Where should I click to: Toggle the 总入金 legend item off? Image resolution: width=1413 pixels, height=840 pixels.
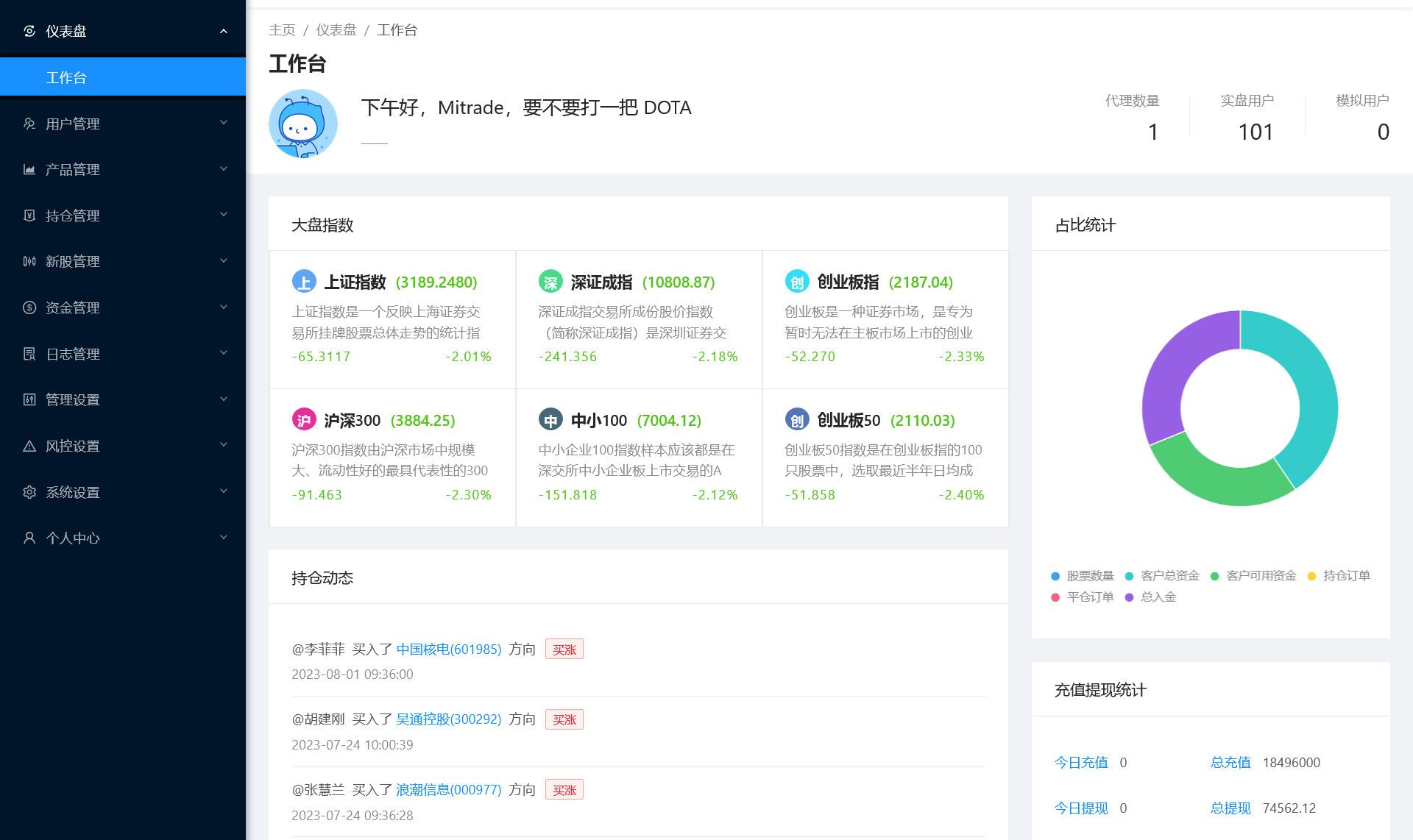coord(1157,597)
